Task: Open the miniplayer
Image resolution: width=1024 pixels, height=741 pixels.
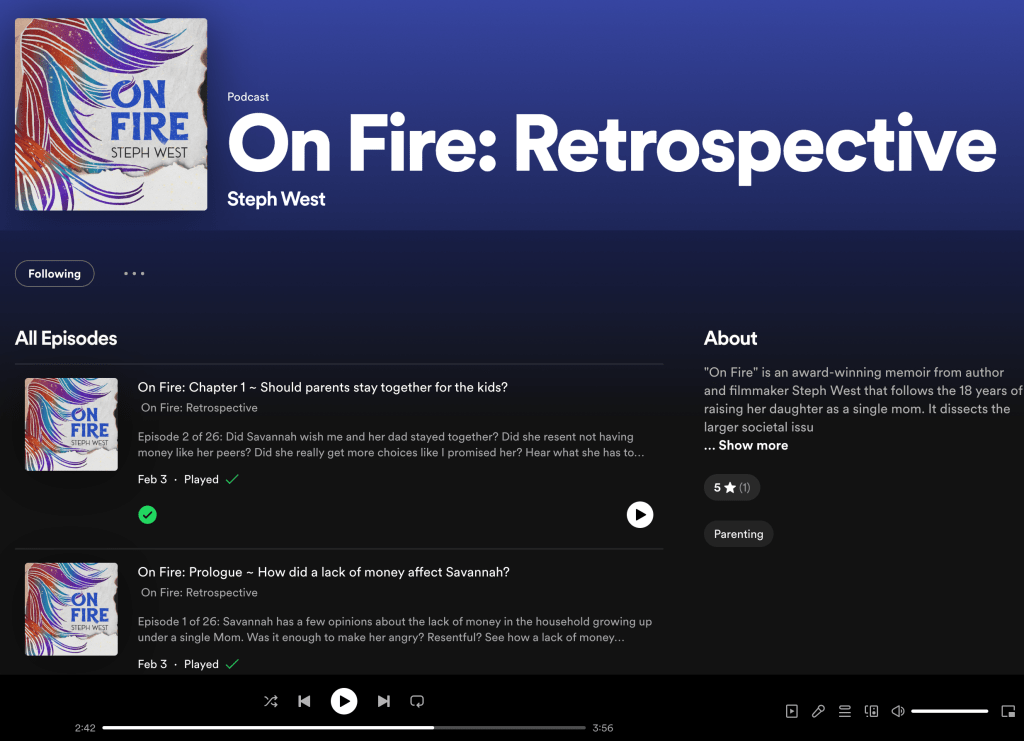Action: 1008,711
